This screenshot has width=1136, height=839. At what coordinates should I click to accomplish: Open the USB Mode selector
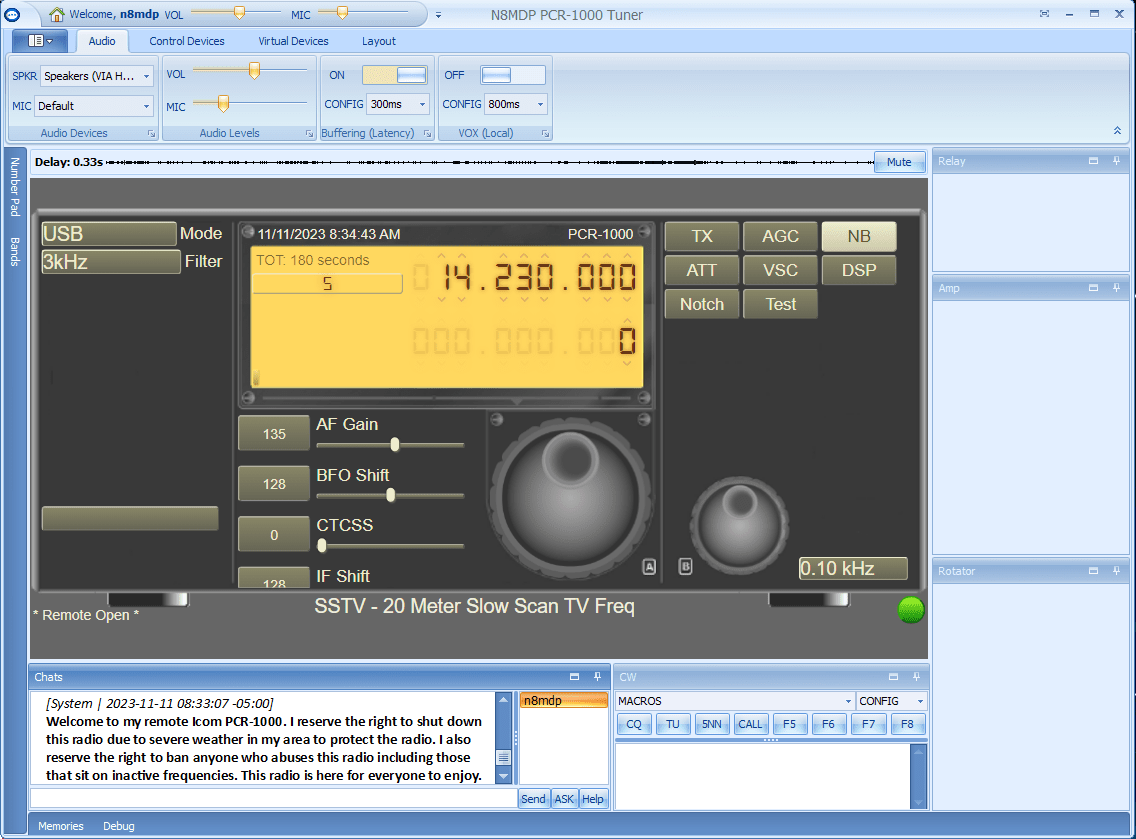tap(109, 233)
